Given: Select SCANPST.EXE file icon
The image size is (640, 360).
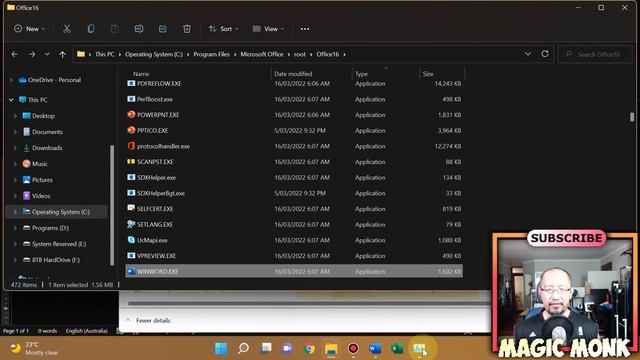Looking at the screenshot, I should 131,162.
